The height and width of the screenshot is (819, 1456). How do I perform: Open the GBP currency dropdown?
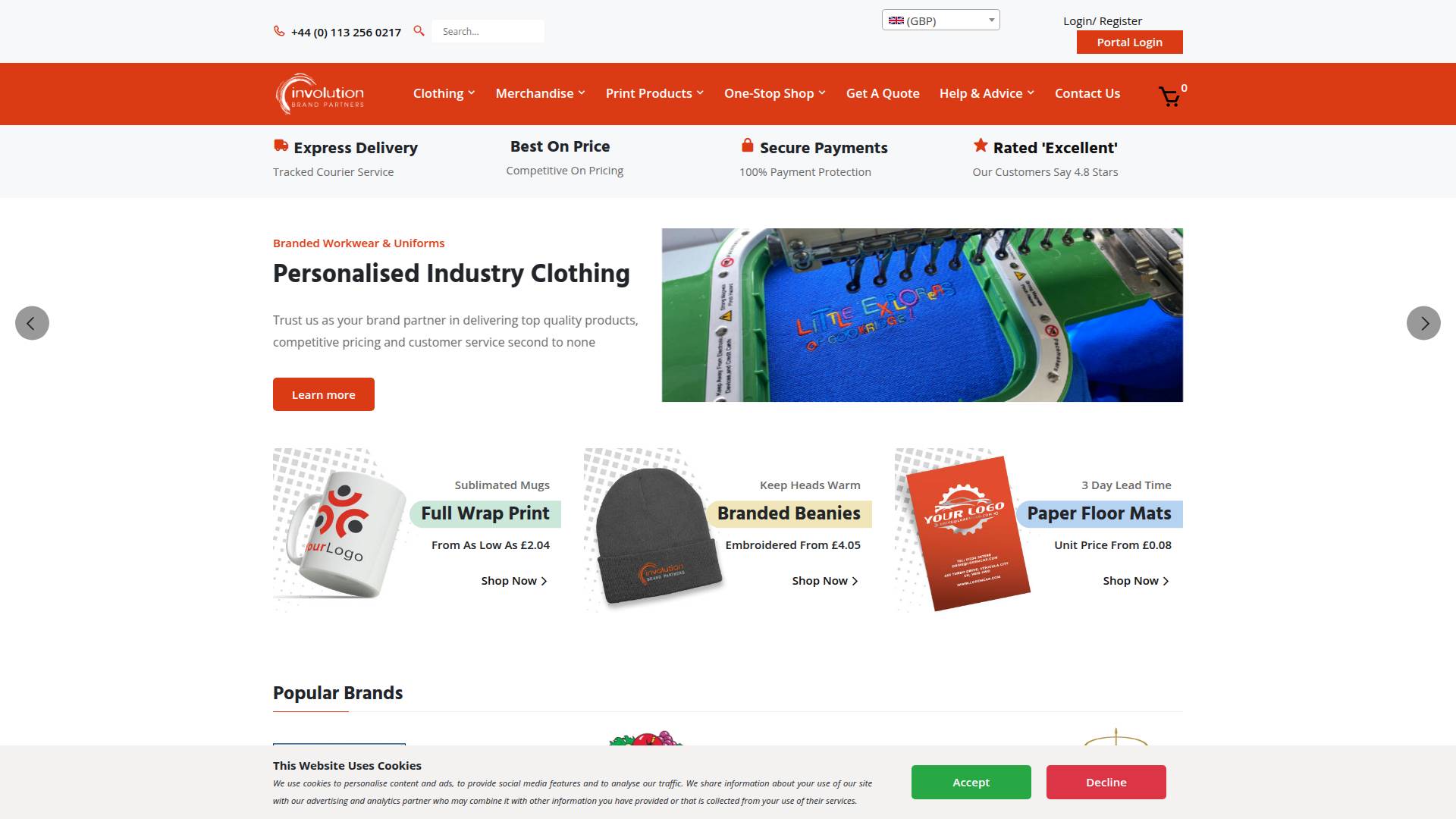[940, 20]
